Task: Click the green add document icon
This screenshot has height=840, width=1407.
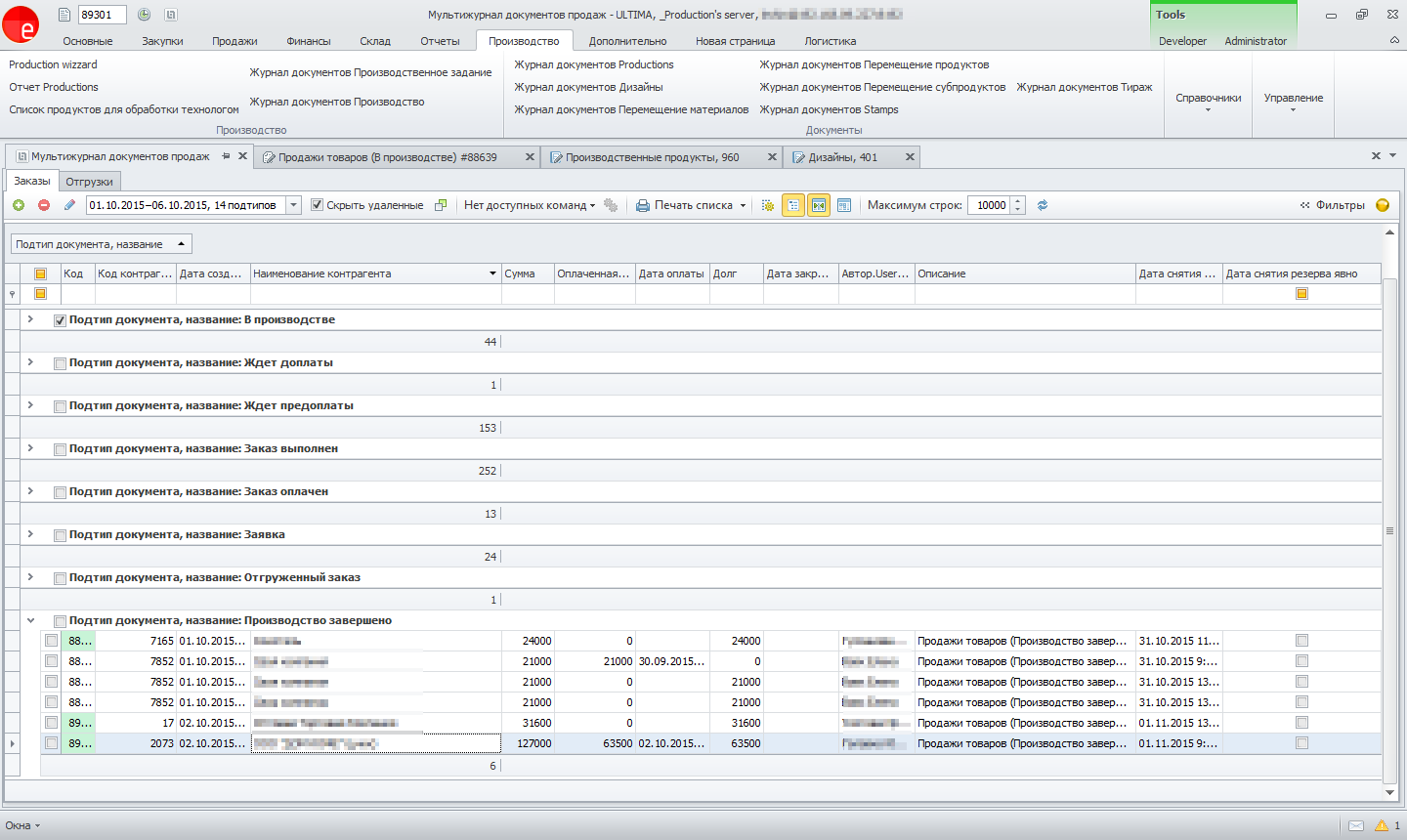Action: click(x=19, y=205)
